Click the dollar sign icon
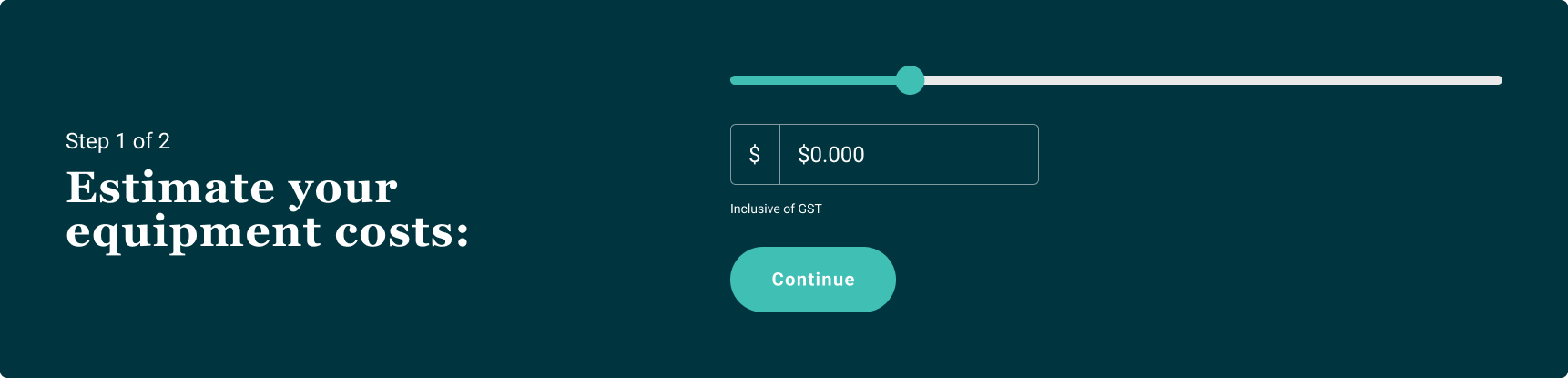 [x=755, y=155]
